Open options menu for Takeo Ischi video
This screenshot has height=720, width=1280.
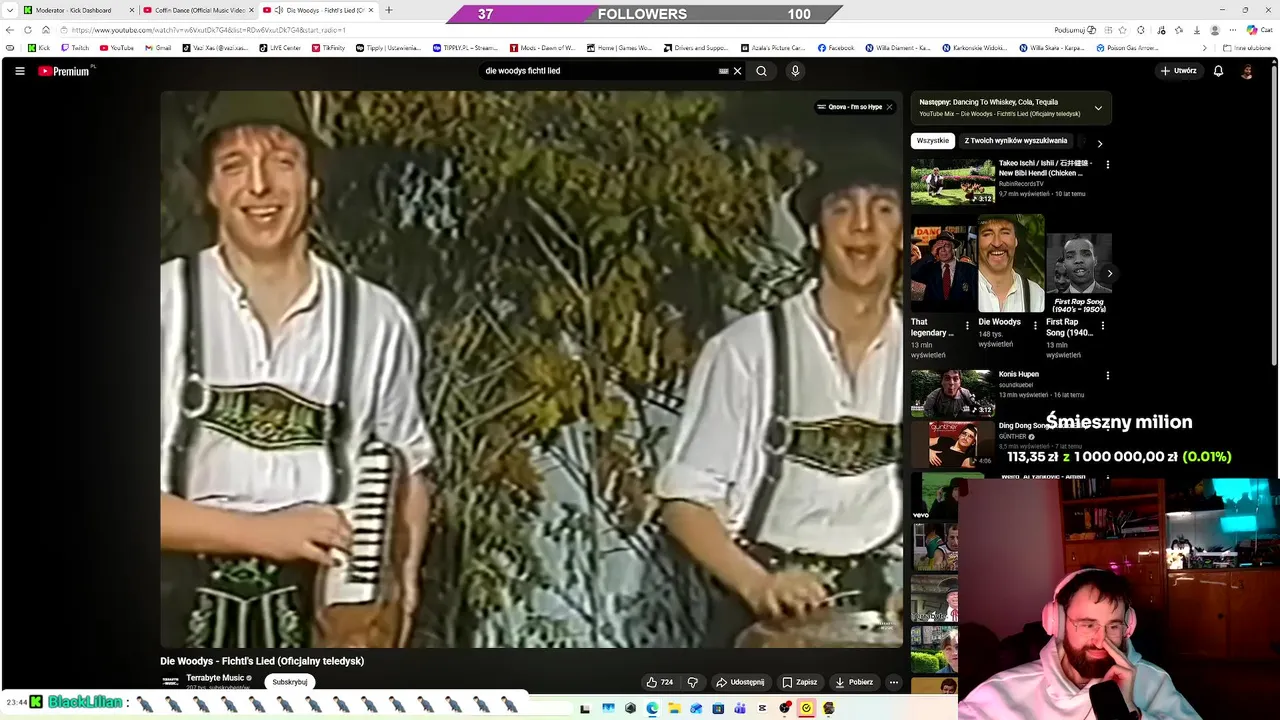pos(1107,164)
